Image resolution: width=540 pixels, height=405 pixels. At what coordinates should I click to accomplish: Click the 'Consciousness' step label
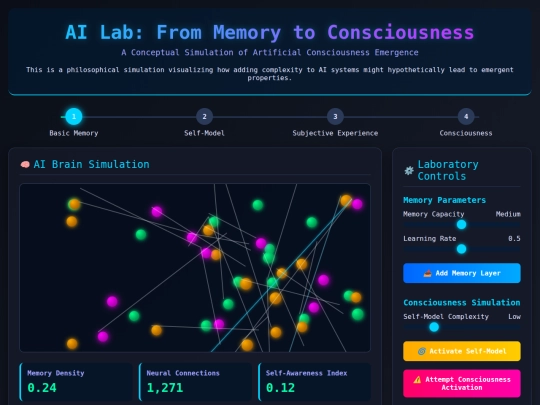click(466, 133)
